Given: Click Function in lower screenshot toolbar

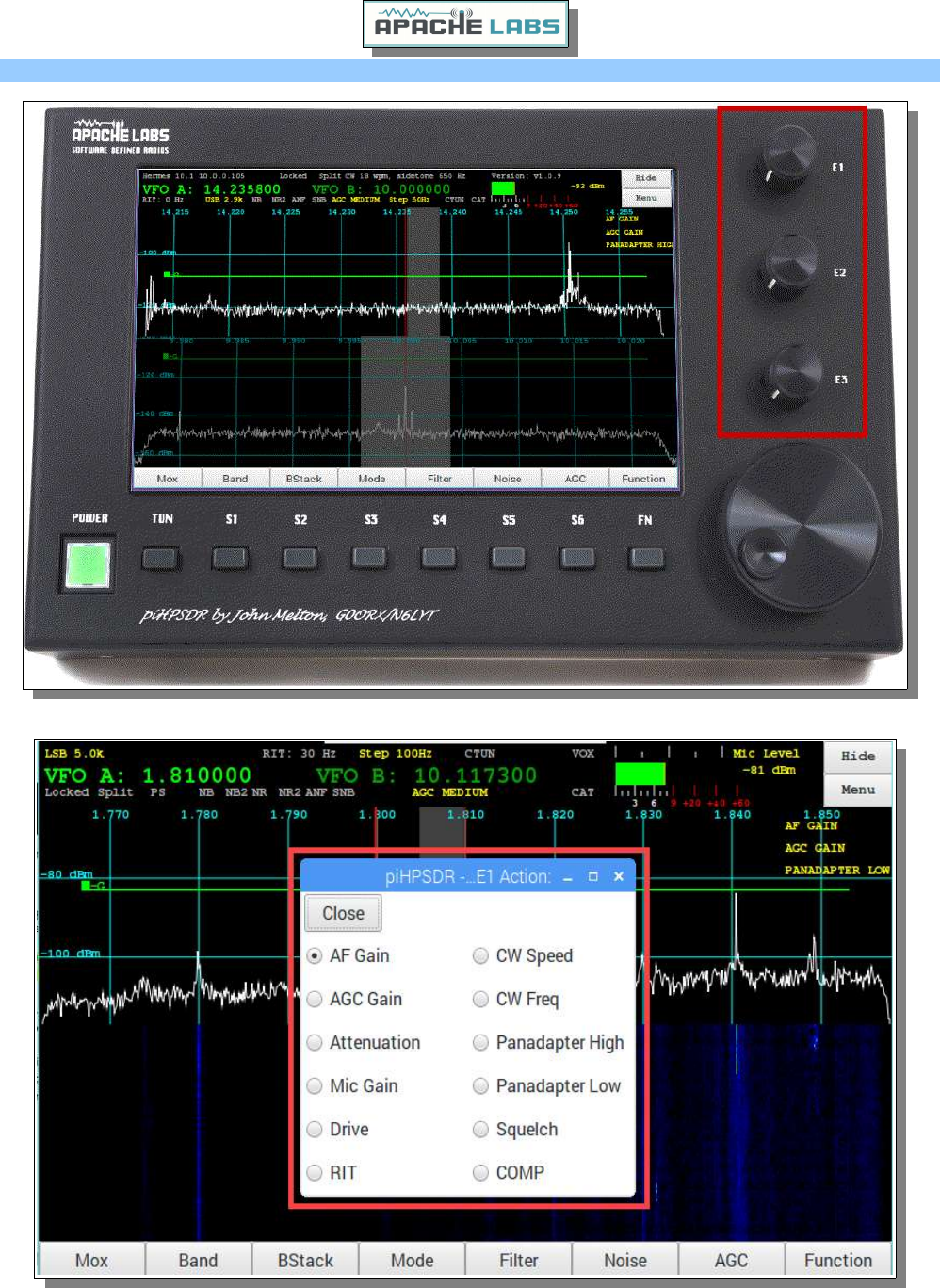Looking at the screenshot, I should coord(838,1260).
